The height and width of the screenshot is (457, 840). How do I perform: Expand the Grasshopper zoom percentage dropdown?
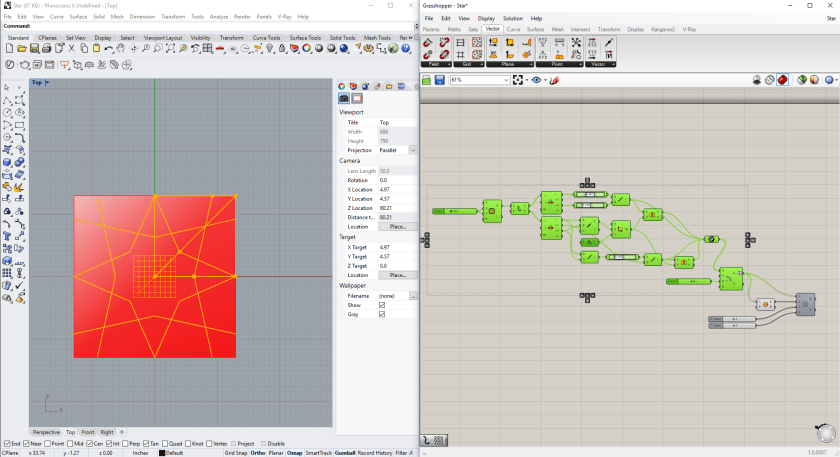pyautogui.click(x=506, y=80)
